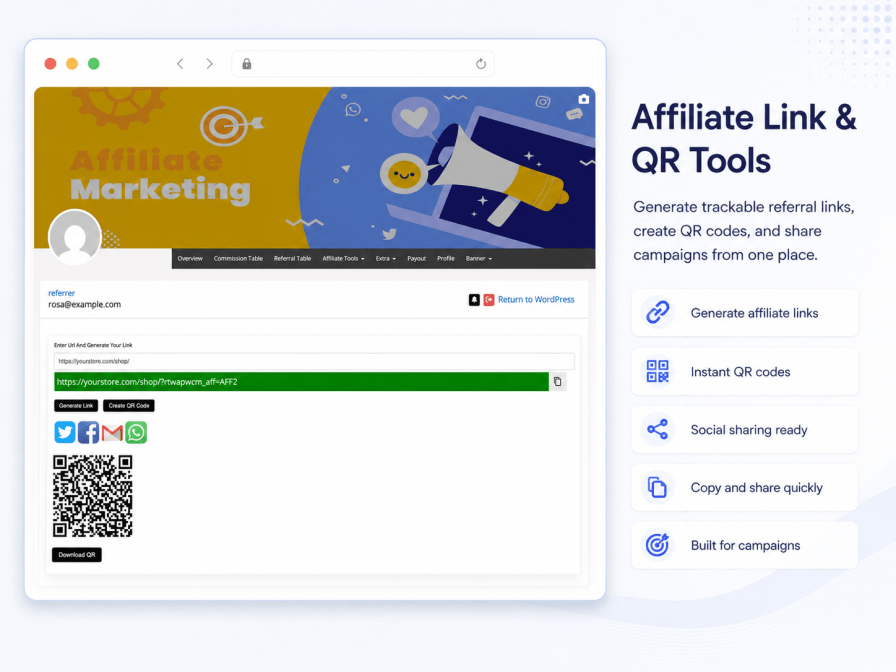Click the target icon beside Built for campaigns
The image size is (896, 672).
[x=657, y=545]
